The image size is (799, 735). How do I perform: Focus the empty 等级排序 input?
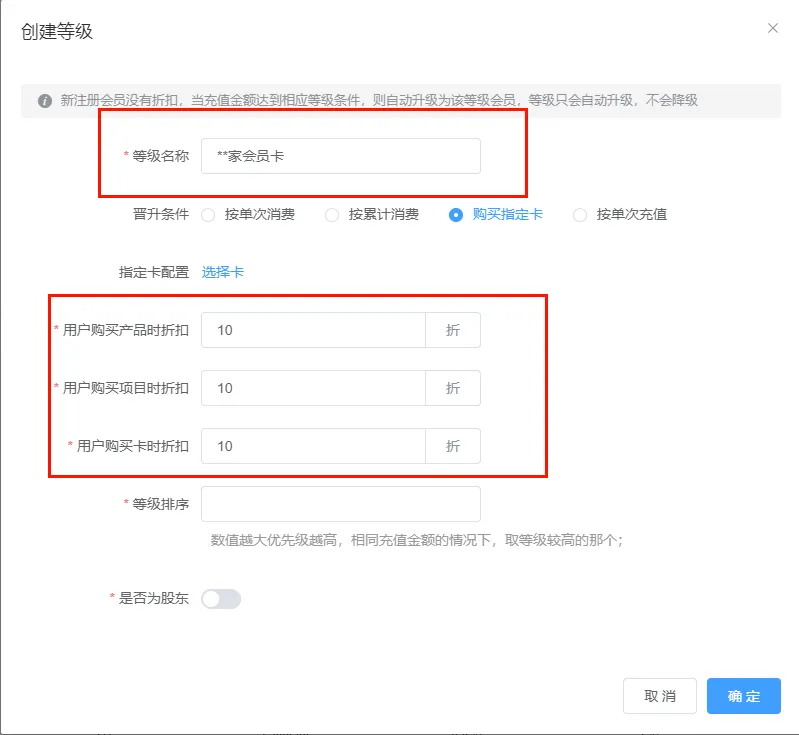pos(340,504)
